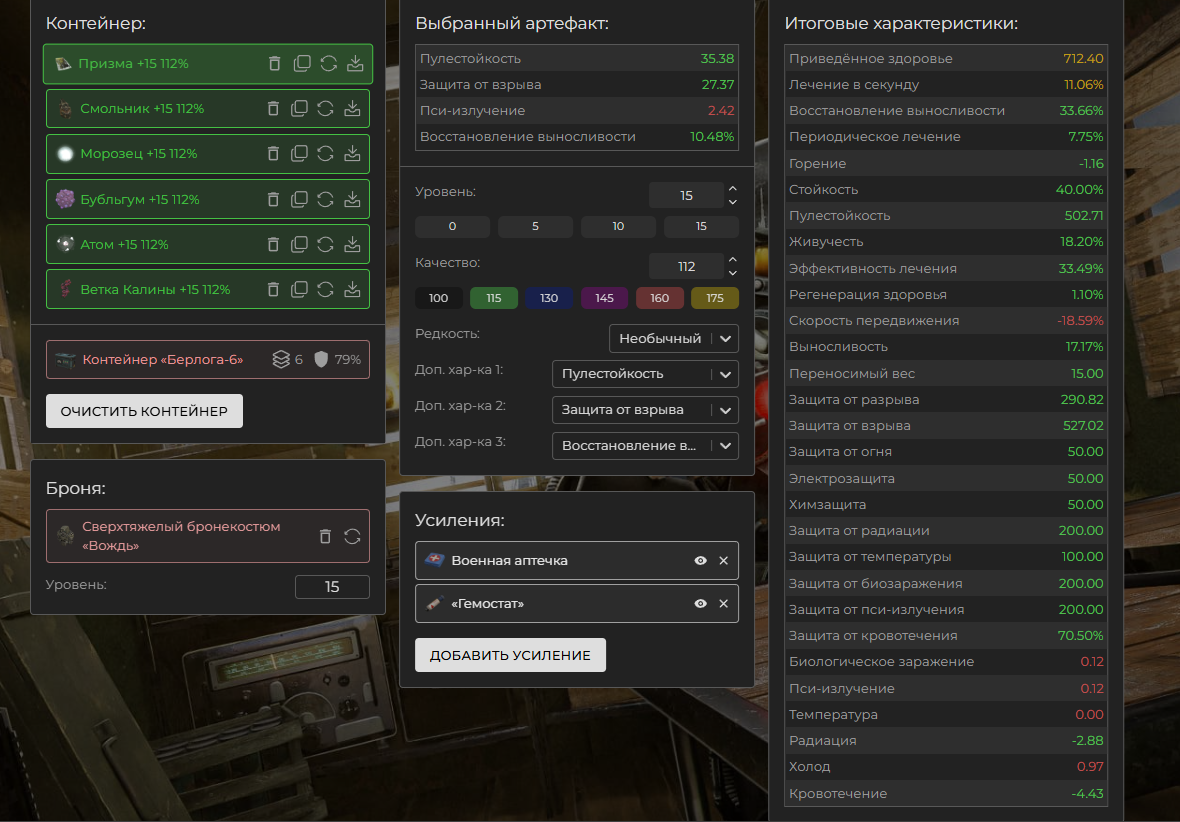
Task: Choose the green 115 quality preset
Action: [494, 298]
